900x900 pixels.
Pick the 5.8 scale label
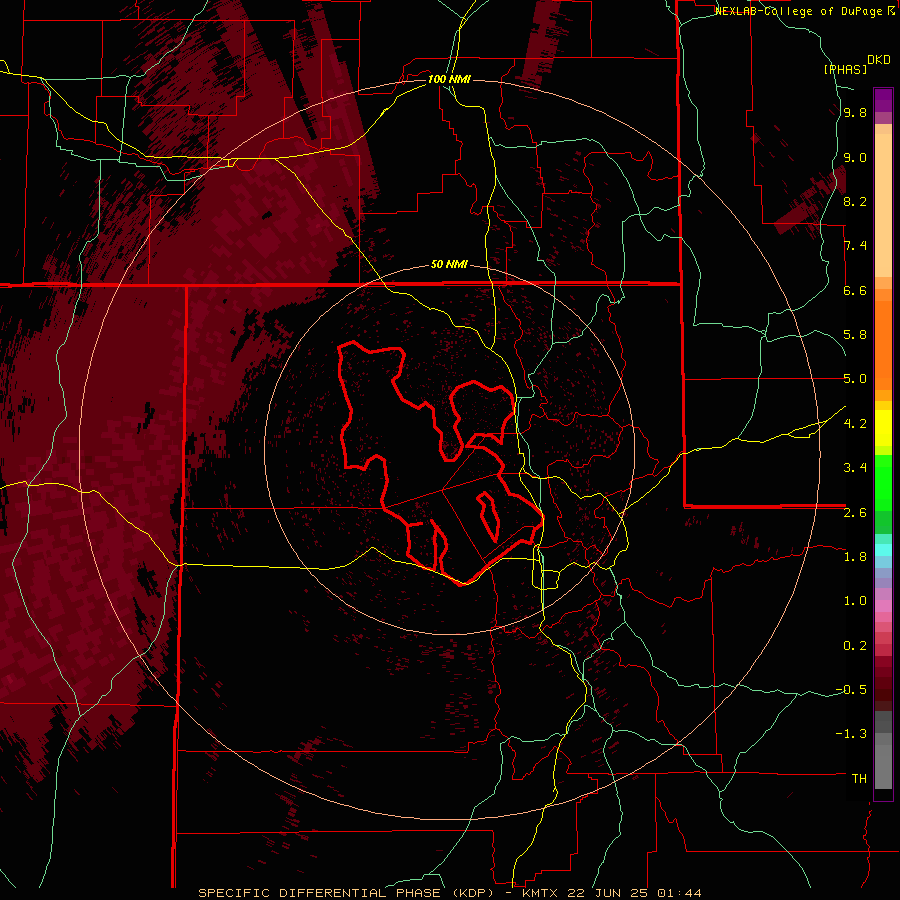click(x=855, y=335)
